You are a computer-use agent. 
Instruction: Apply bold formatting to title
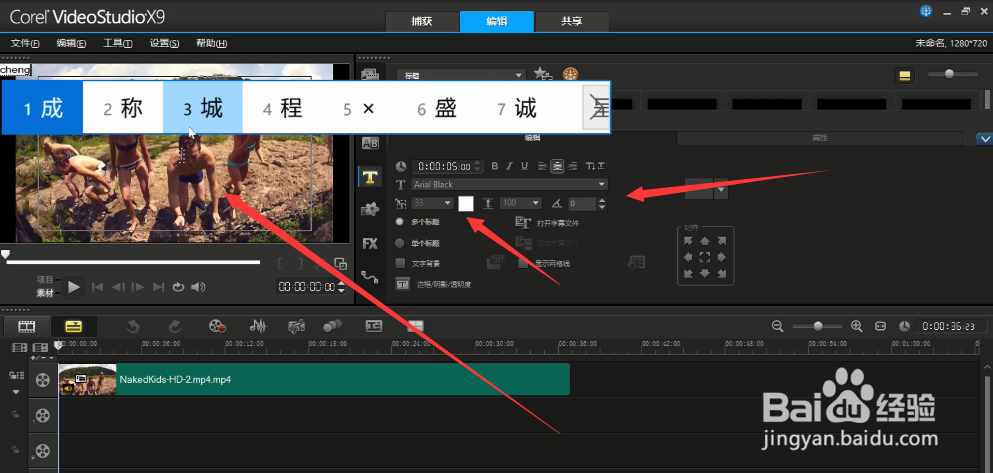point(495,167)
